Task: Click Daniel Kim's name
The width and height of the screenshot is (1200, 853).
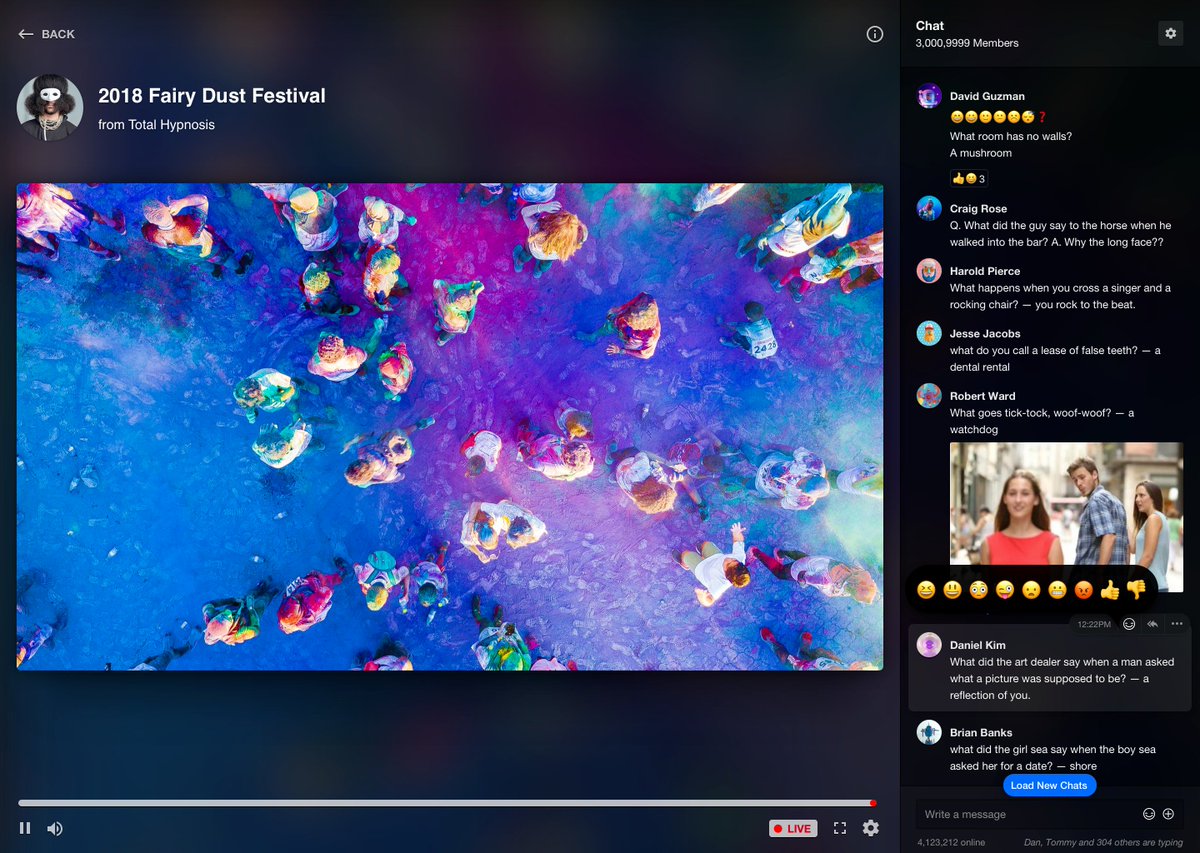Action: tap(978, 645)
